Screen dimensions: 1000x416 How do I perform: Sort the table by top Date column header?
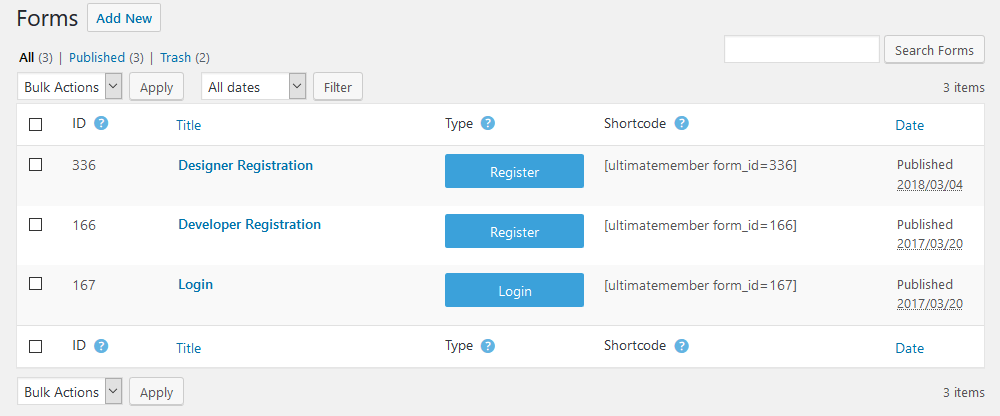point(909,125)
